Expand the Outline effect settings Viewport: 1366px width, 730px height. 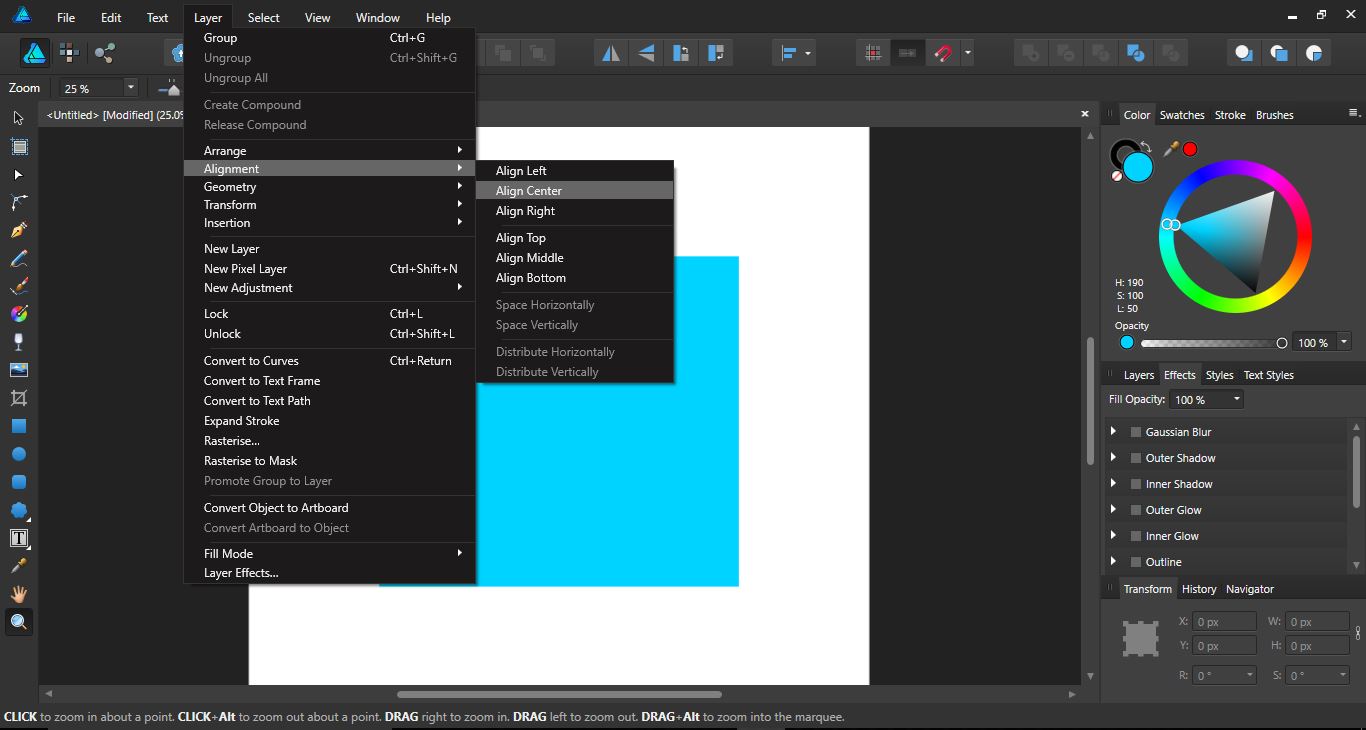pyautogui.click(x=1113, y=562)
